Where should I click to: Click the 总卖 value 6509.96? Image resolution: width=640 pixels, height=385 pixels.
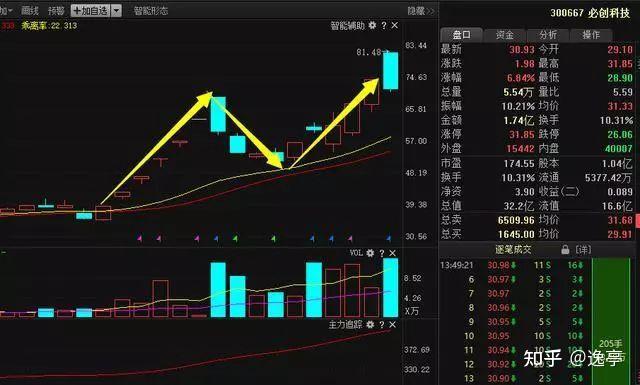(516, 220)
